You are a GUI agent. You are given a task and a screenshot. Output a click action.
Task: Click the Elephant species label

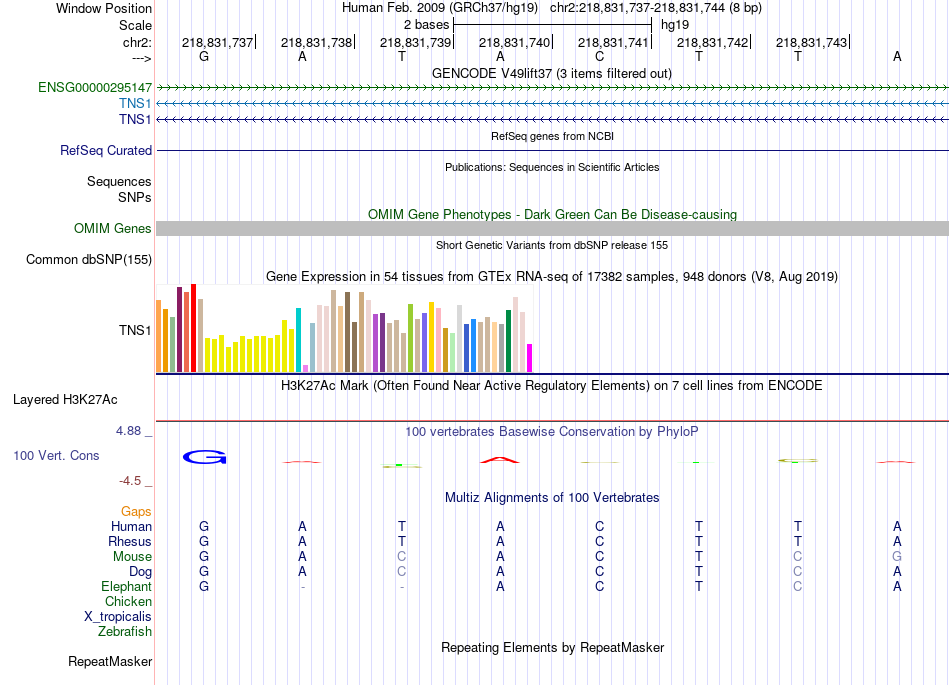[x=126, y=586]
